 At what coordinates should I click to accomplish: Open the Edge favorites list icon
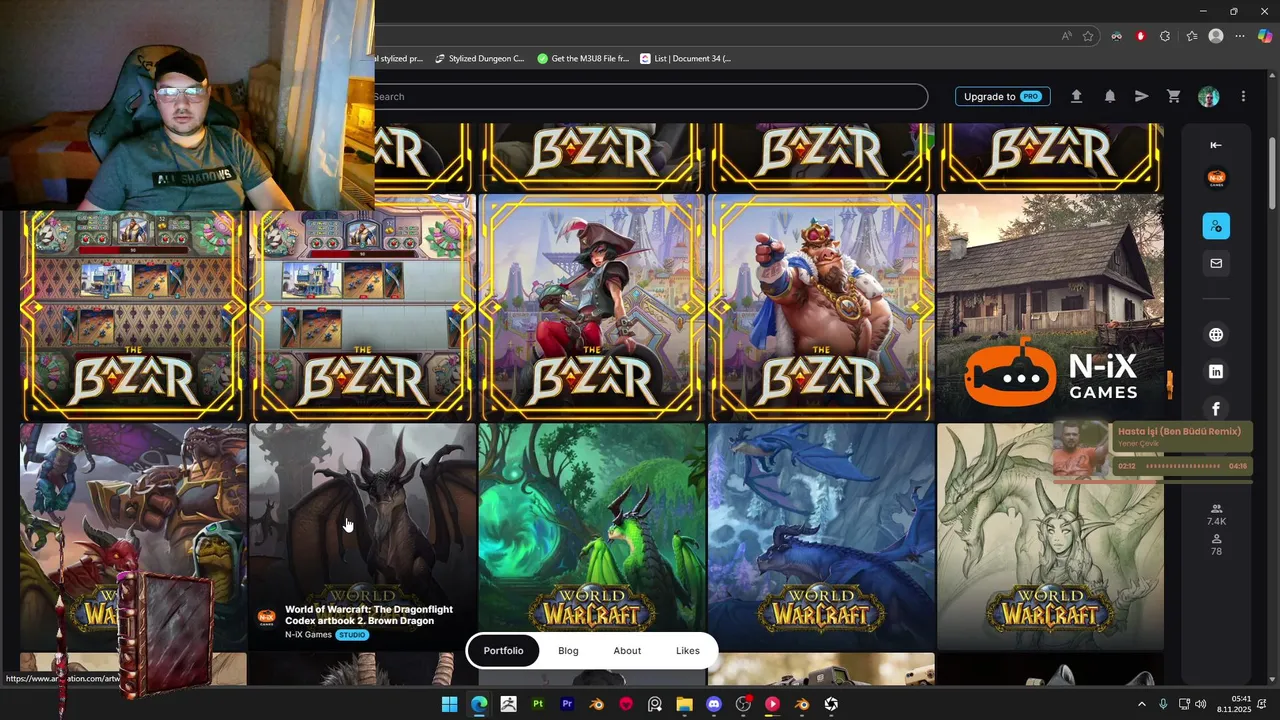pyautogui.click(x=1192, y=36)
